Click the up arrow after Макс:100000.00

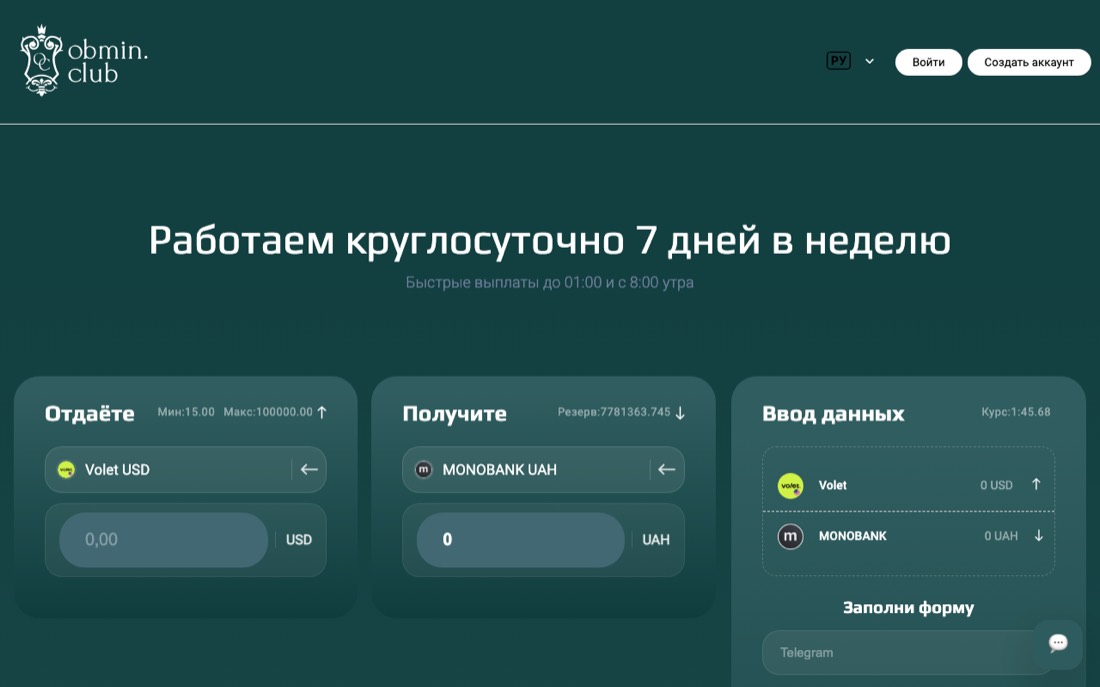point(322,413)
